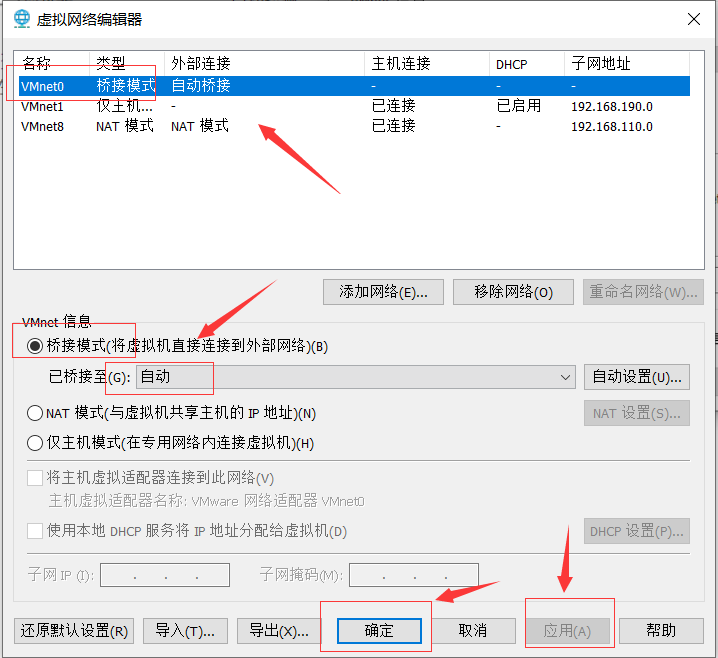718x658 pixels.
Task: Select the VMnet8 NAT network row
Action: click(200, 126)
